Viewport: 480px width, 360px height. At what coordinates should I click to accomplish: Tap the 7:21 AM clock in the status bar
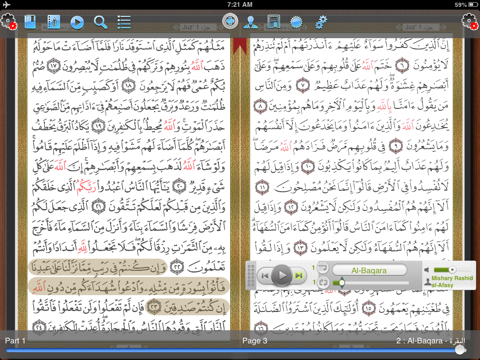click(240, 5)
